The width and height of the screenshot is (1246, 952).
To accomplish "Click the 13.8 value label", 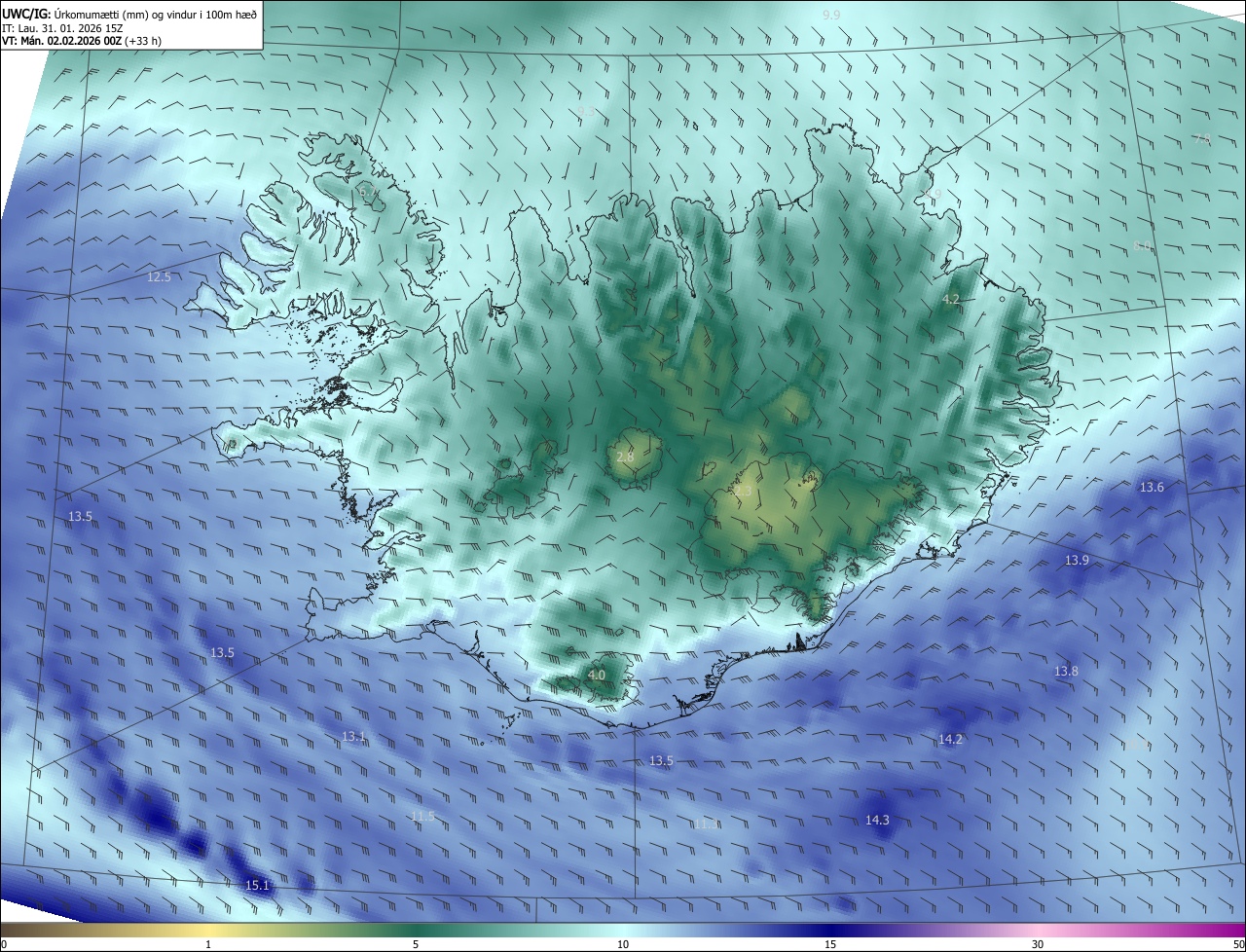I will point(1066,672).
